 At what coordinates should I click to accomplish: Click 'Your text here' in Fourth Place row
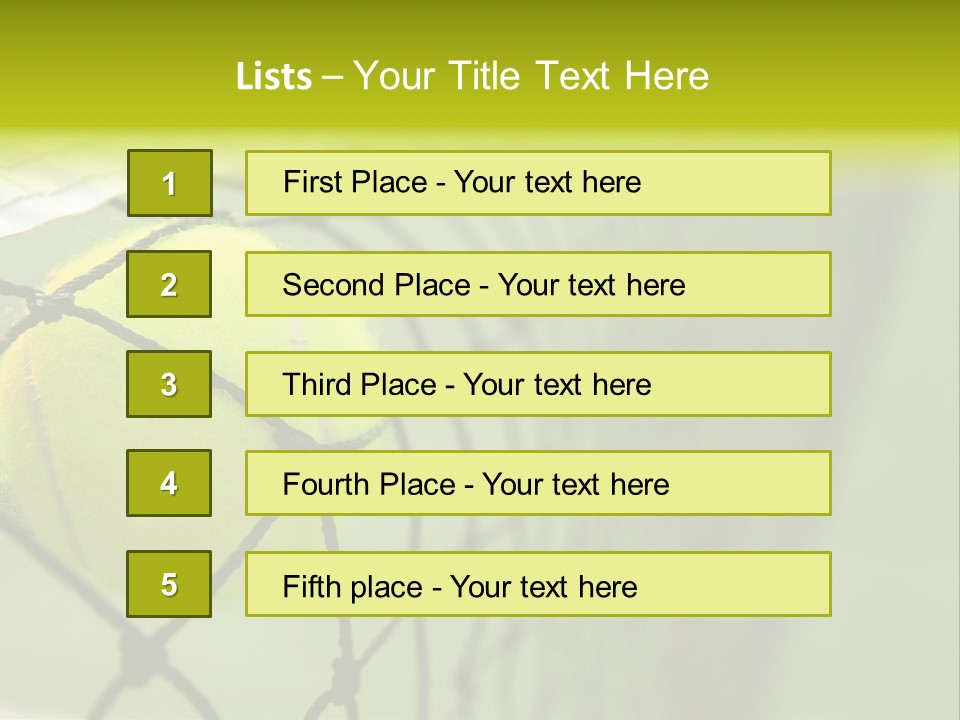click(575, 485)
